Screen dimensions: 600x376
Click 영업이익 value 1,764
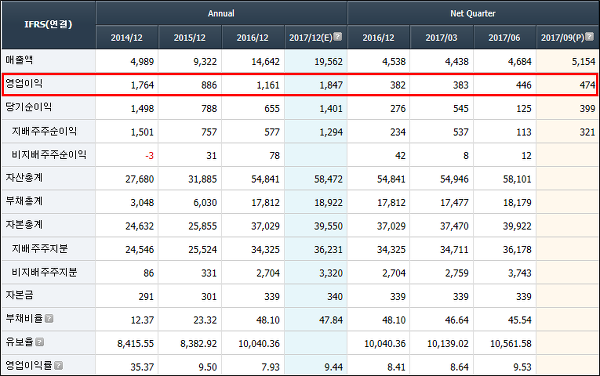pos(142,85)
